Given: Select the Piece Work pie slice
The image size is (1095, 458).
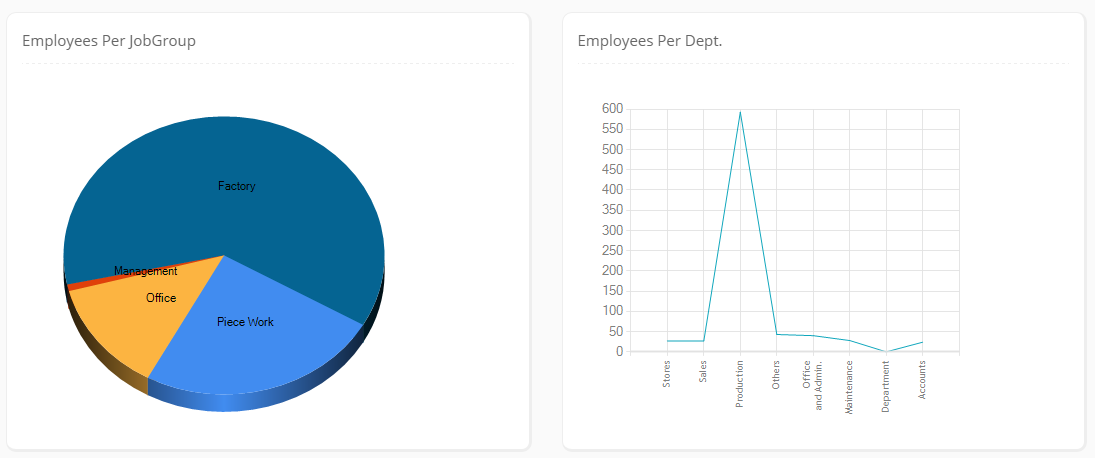Looking at the screenshot, I should pyautogui.click(x=245, y=322).
